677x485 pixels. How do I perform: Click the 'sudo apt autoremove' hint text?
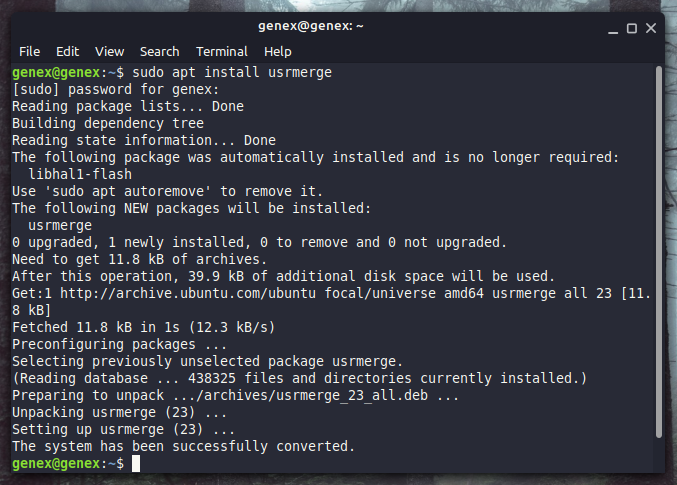[x=132, y=191]
